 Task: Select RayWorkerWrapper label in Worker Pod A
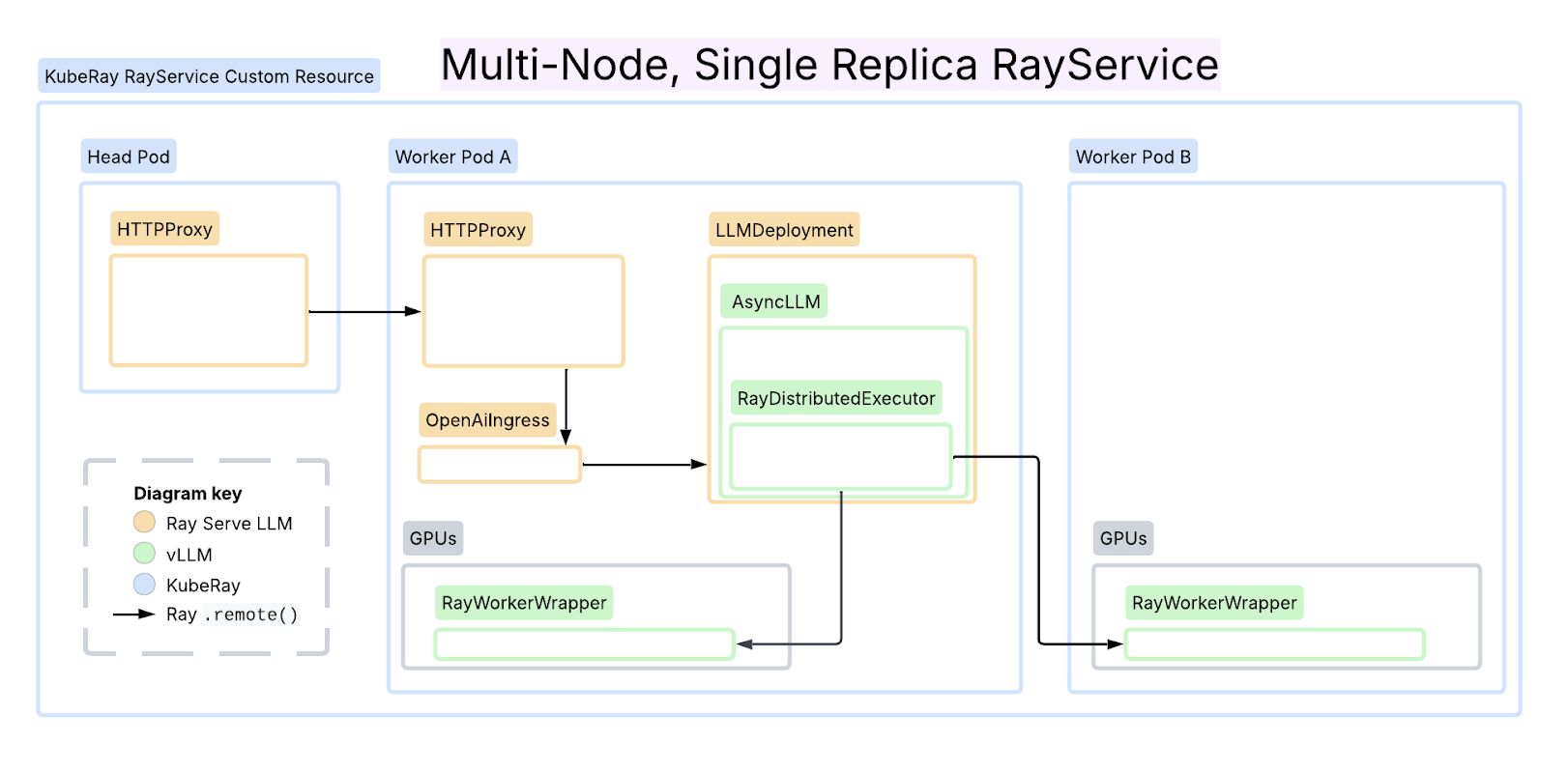click(x=524, y=603)
